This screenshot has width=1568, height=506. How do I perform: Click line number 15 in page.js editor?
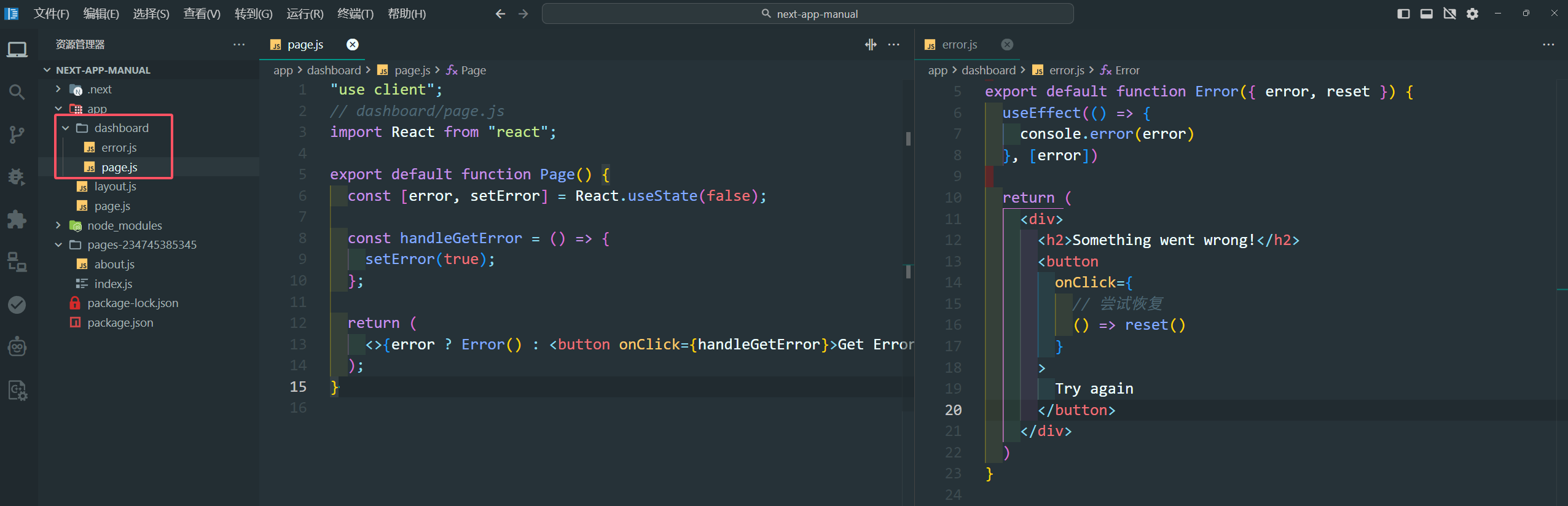[x=298, y=386]
